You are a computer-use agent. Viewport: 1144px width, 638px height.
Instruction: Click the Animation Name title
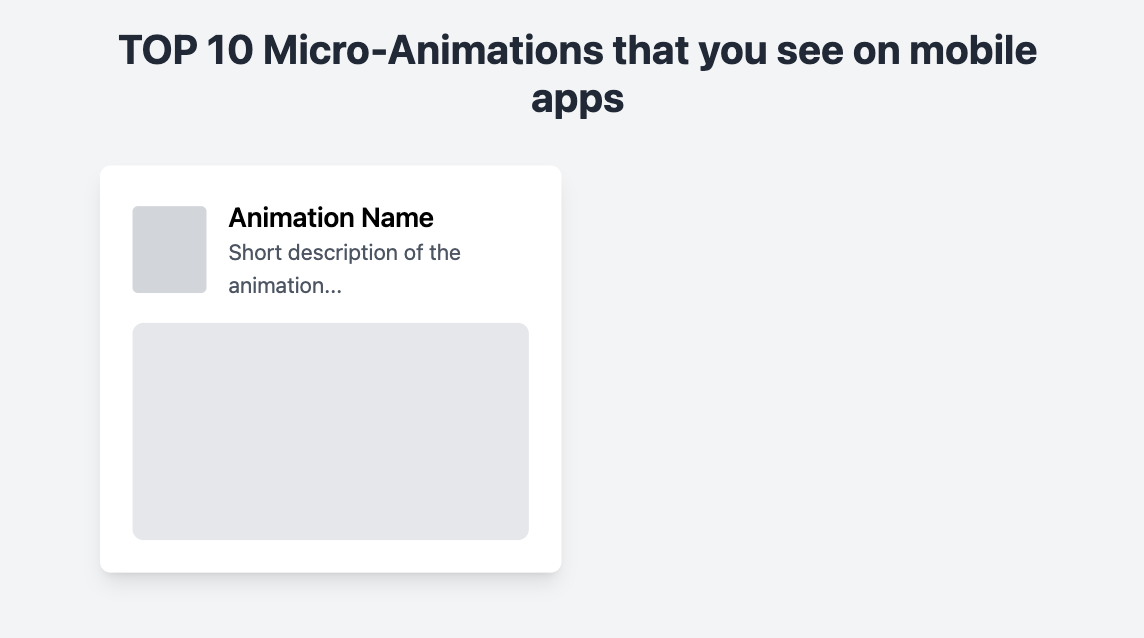[x=331, y=217]
